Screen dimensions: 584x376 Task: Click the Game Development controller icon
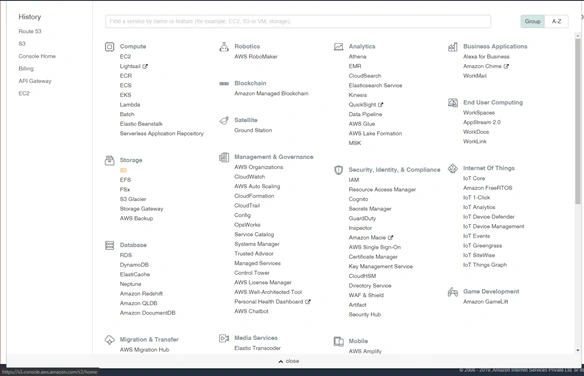(453, 292)
